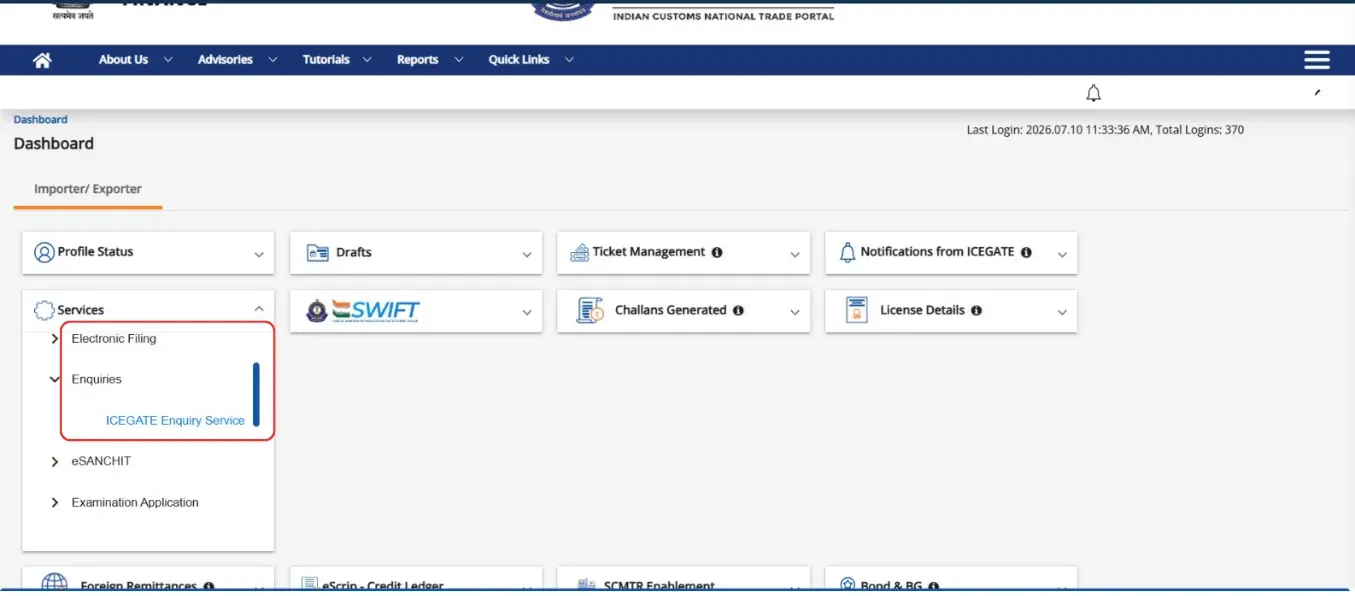Click Indian Customs National Trade Portal title
This screenshot has height=596, width=1355.
[x=723, y=16]
